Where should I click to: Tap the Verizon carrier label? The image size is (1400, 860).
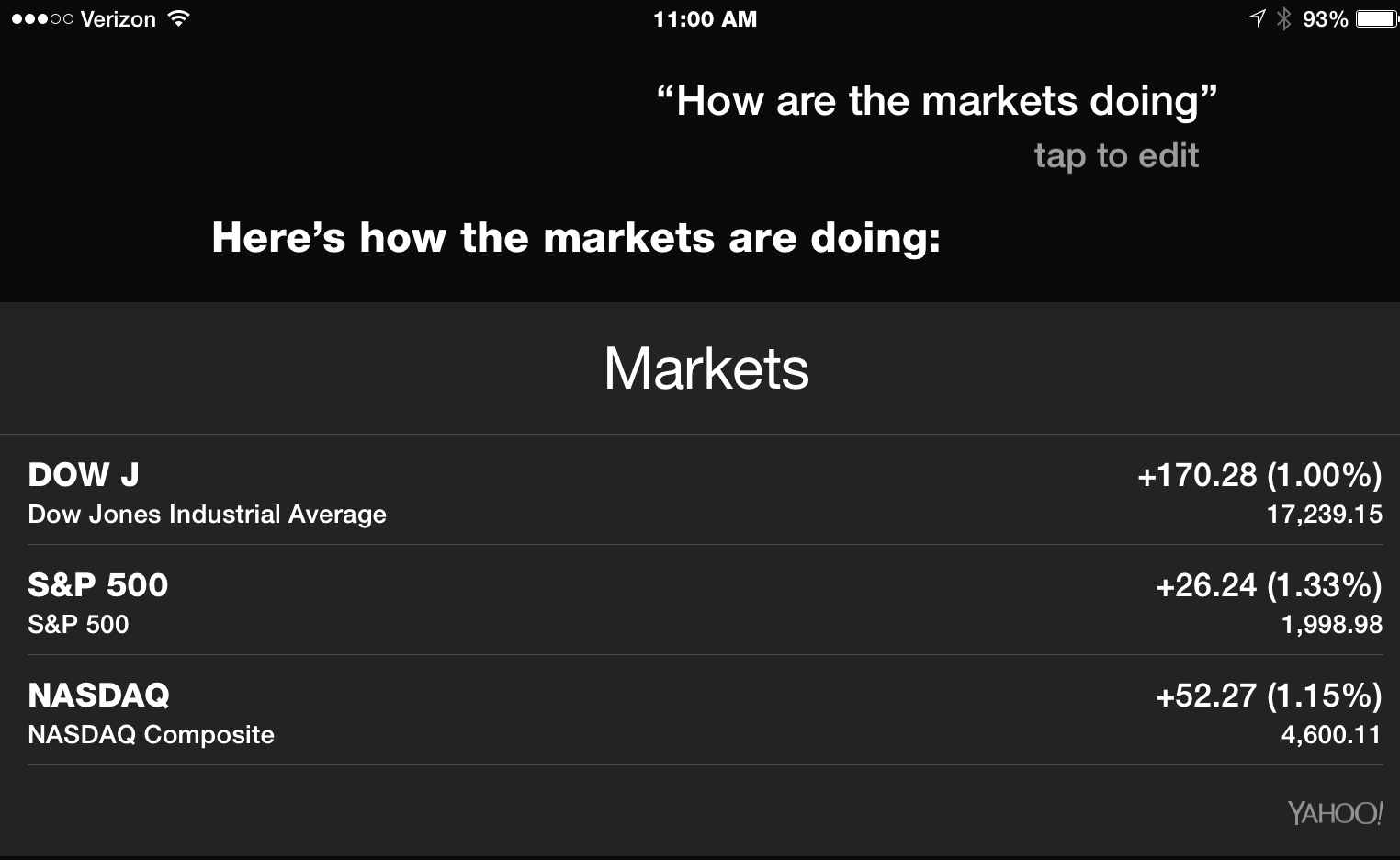click(x=119, y=19)
